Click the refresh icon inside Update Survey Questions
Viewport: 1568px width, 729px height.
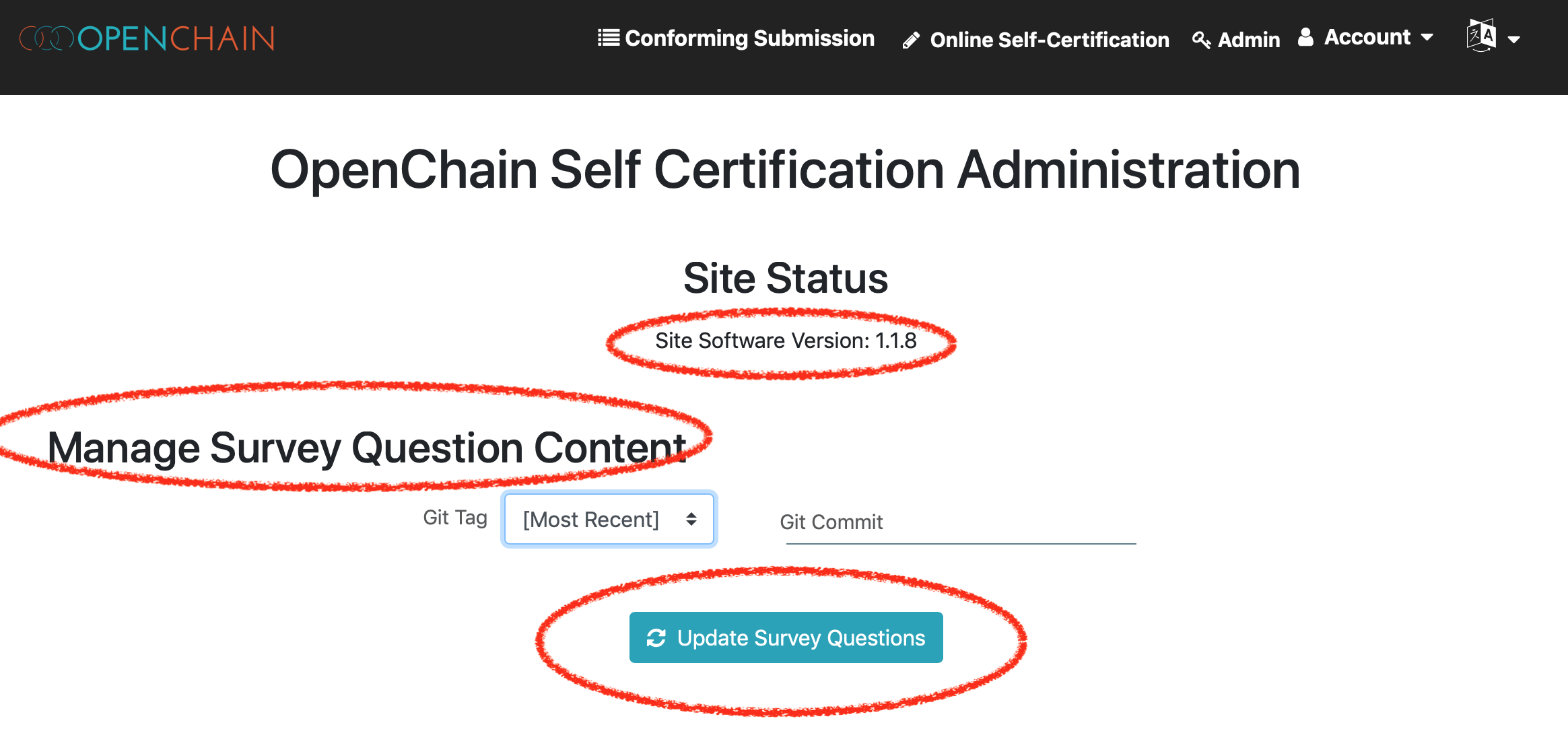(x=656, y=637)
